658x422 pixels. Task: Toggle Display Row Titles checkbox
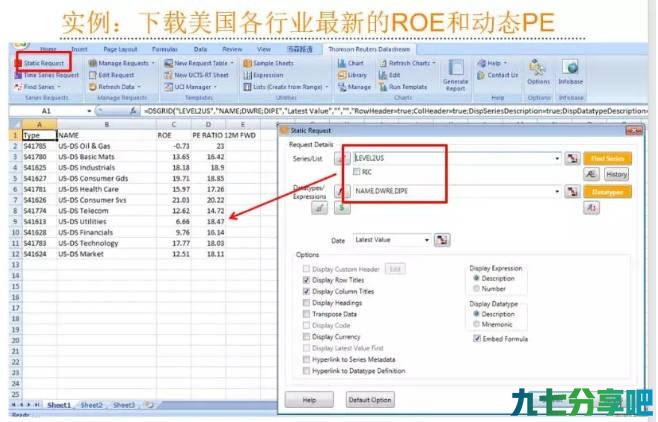point(306,280)
